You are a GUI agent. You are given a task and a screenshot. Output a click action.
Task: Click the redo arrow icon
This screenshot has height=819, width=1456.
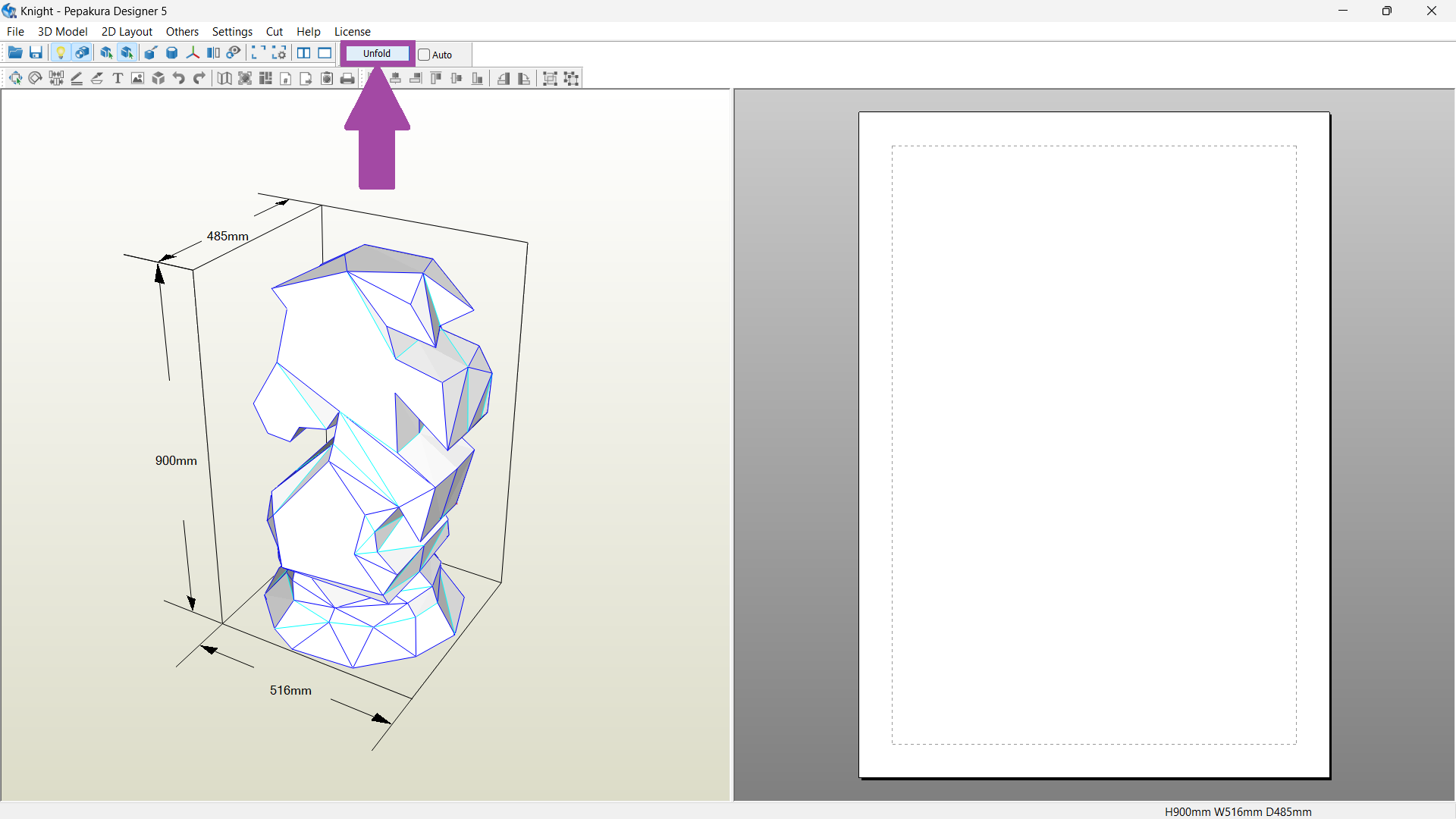[x=199, y=78]
